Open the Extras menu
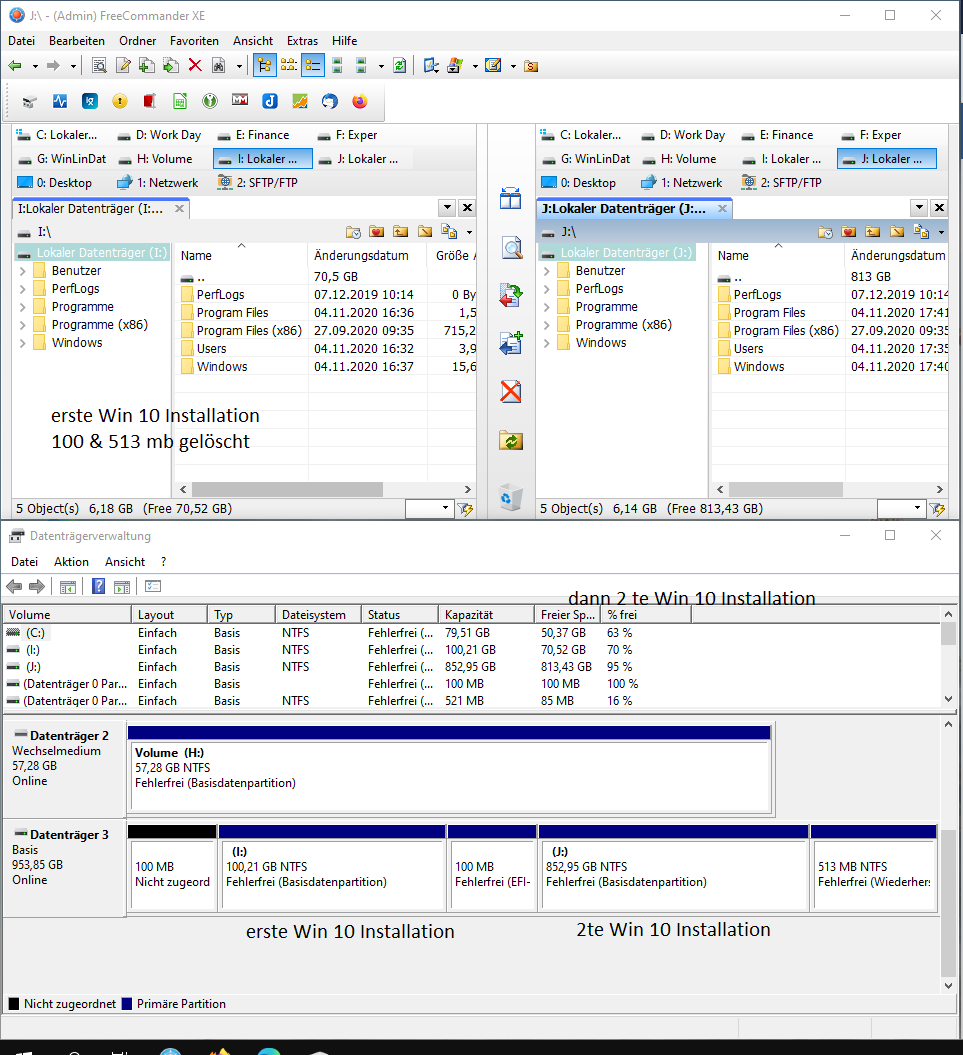The height and width of the screenshot is (1055, 963). (x=302, y=40)
